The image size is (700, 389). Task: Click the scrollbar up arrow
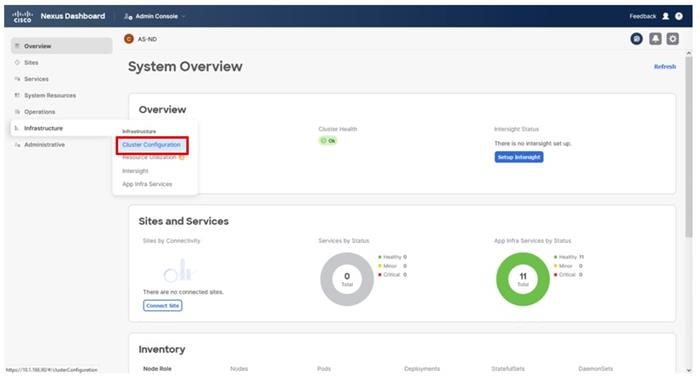[688, 53]
